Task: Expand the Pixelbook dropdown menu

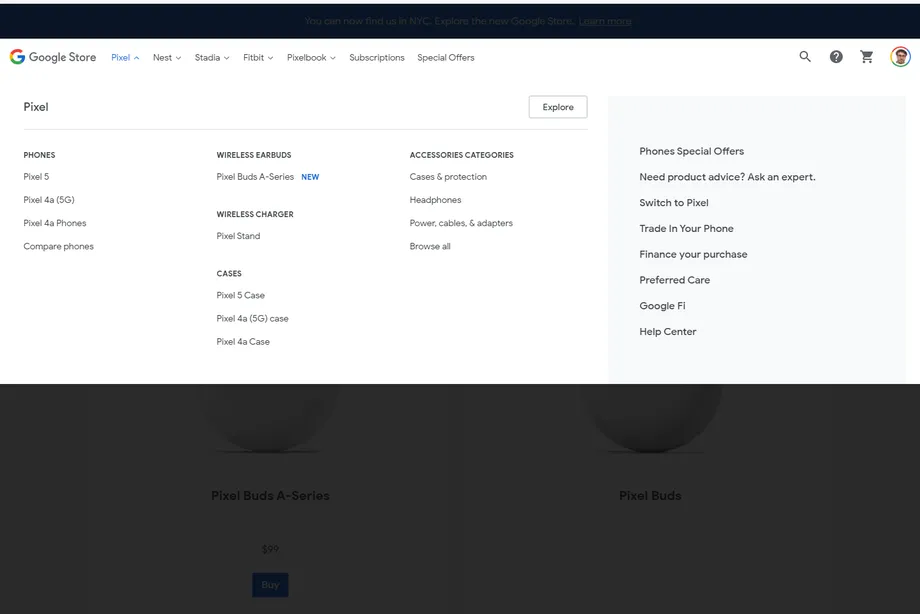Action: point(311,58)
